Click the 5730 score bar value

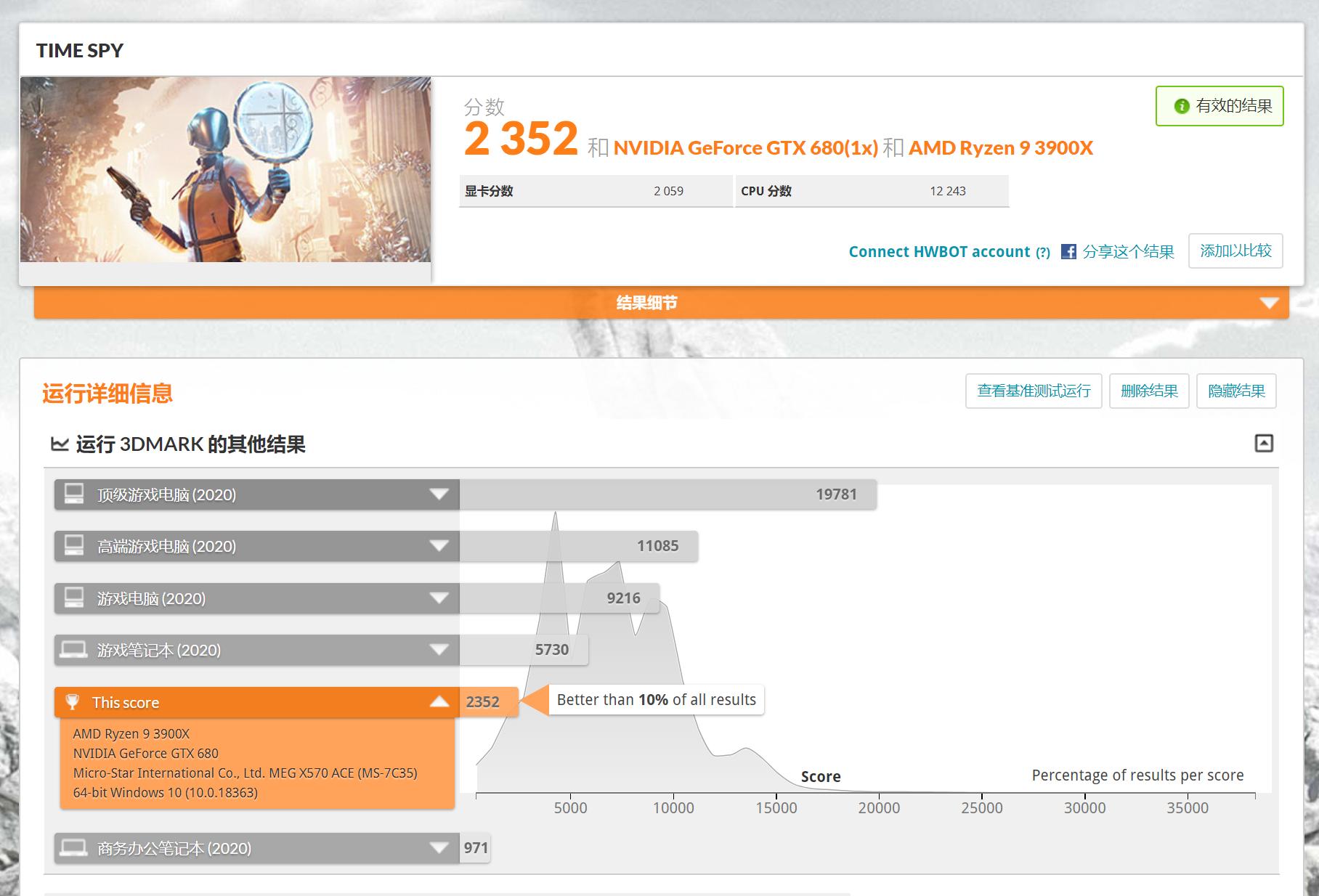coord(552,650)
